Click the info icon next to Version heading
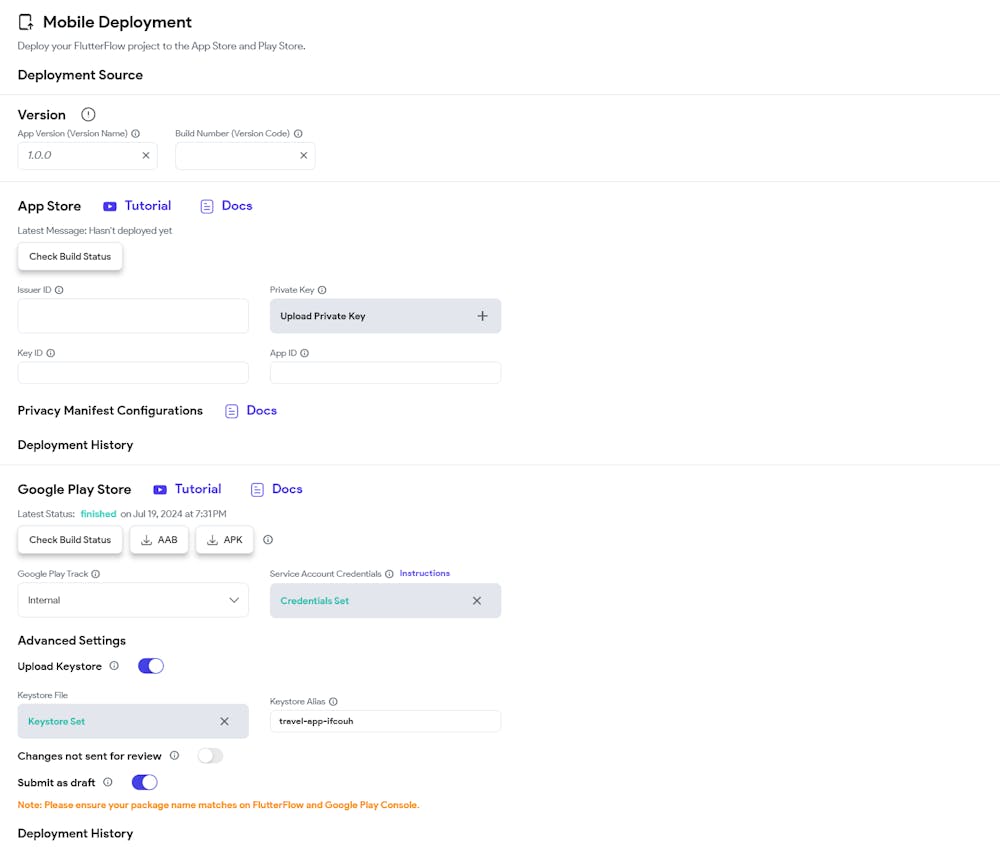The height and width of the screenshot is (851, 1000). [88, 114]
